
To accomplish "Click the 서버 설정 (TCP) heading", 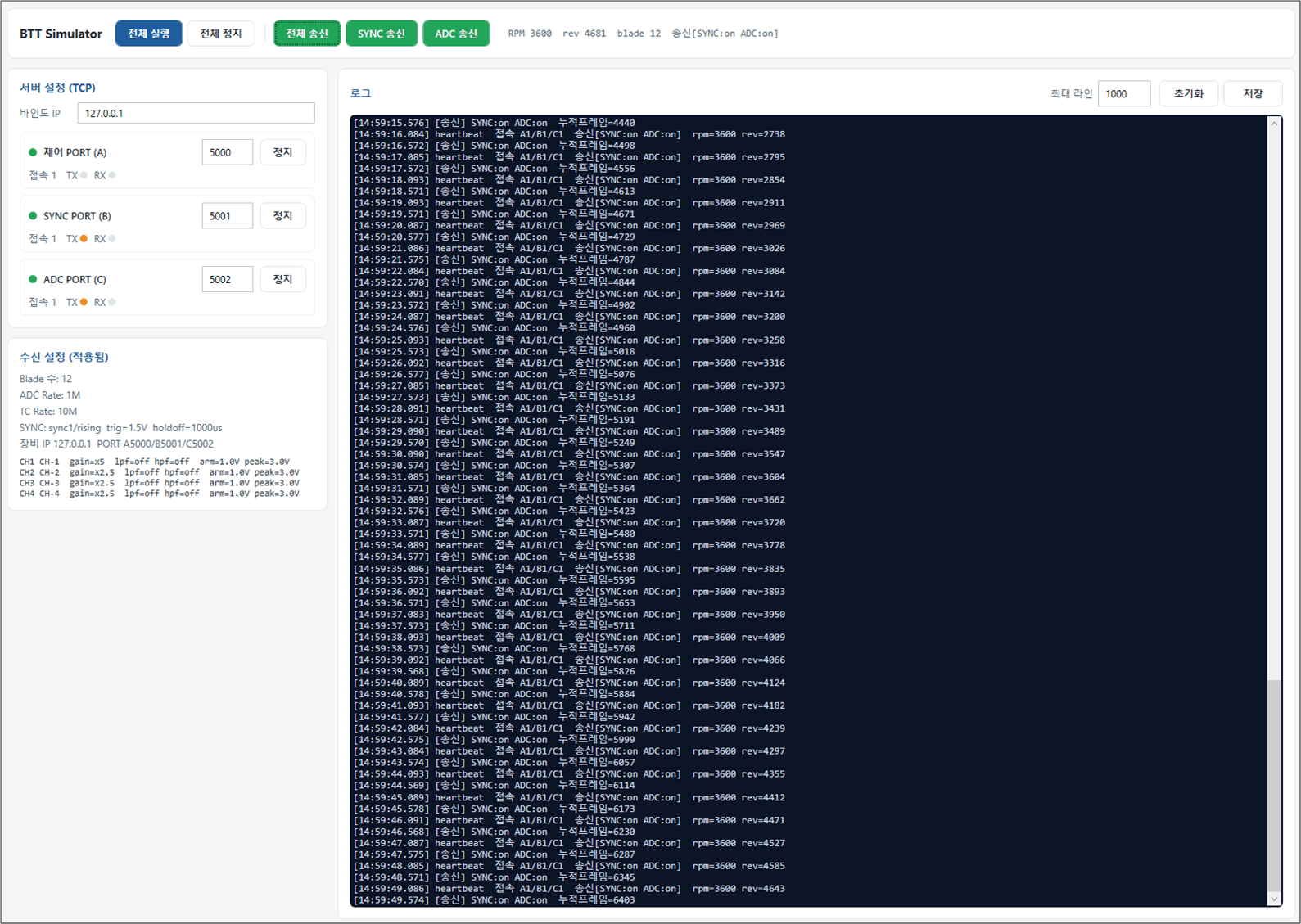I will (57, 88).
